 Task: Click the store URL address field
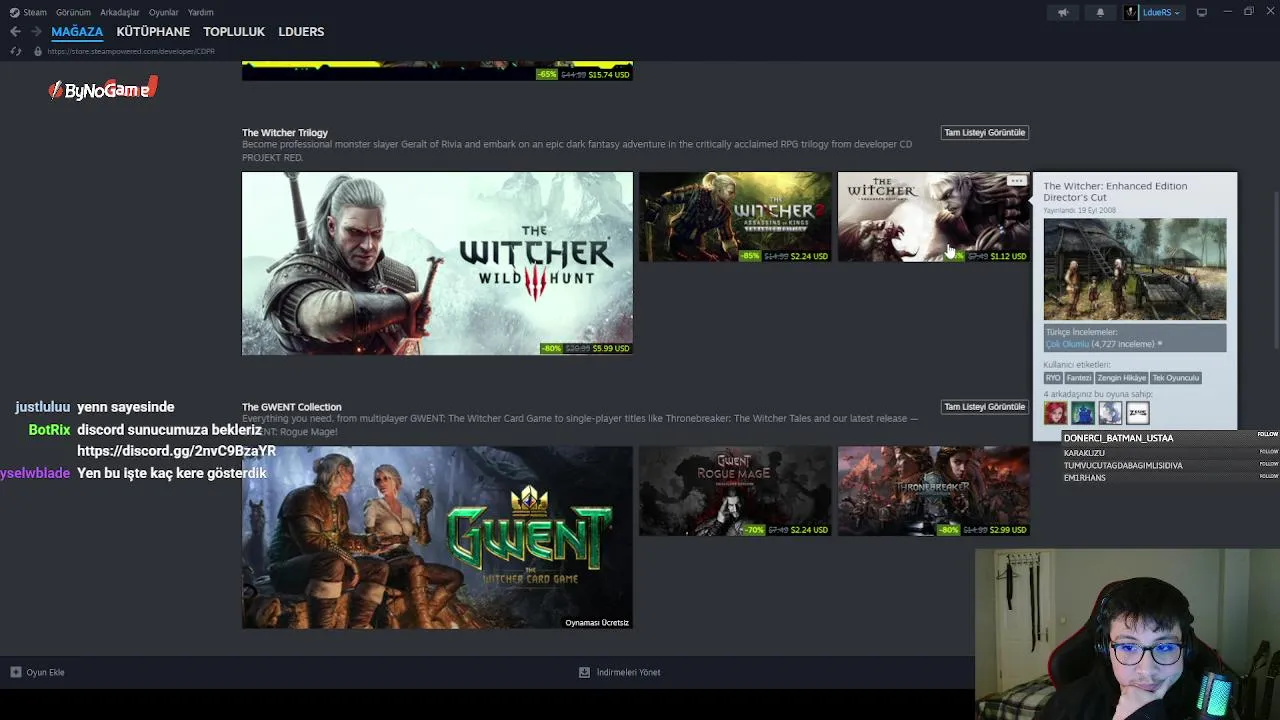131,51
